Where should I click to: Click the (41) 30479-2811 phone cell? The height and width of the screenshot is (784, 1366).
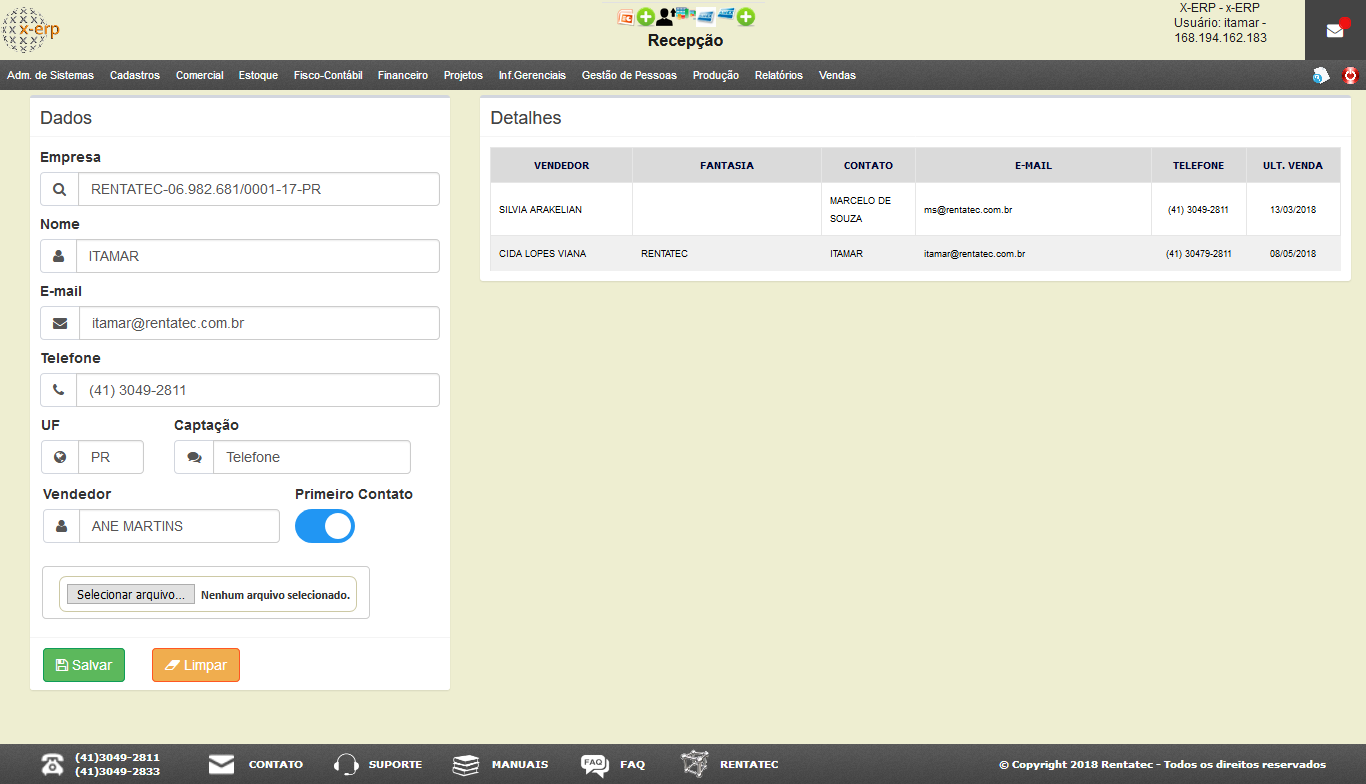(x=1198, y=254)
